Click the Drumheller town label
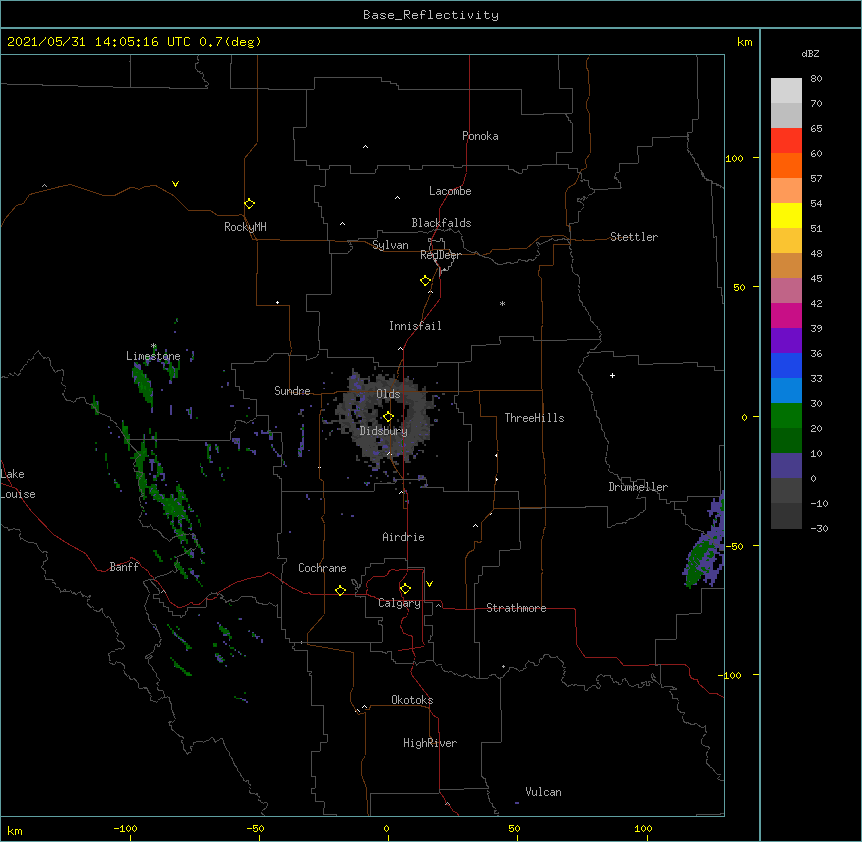 (x=638, y=487)
